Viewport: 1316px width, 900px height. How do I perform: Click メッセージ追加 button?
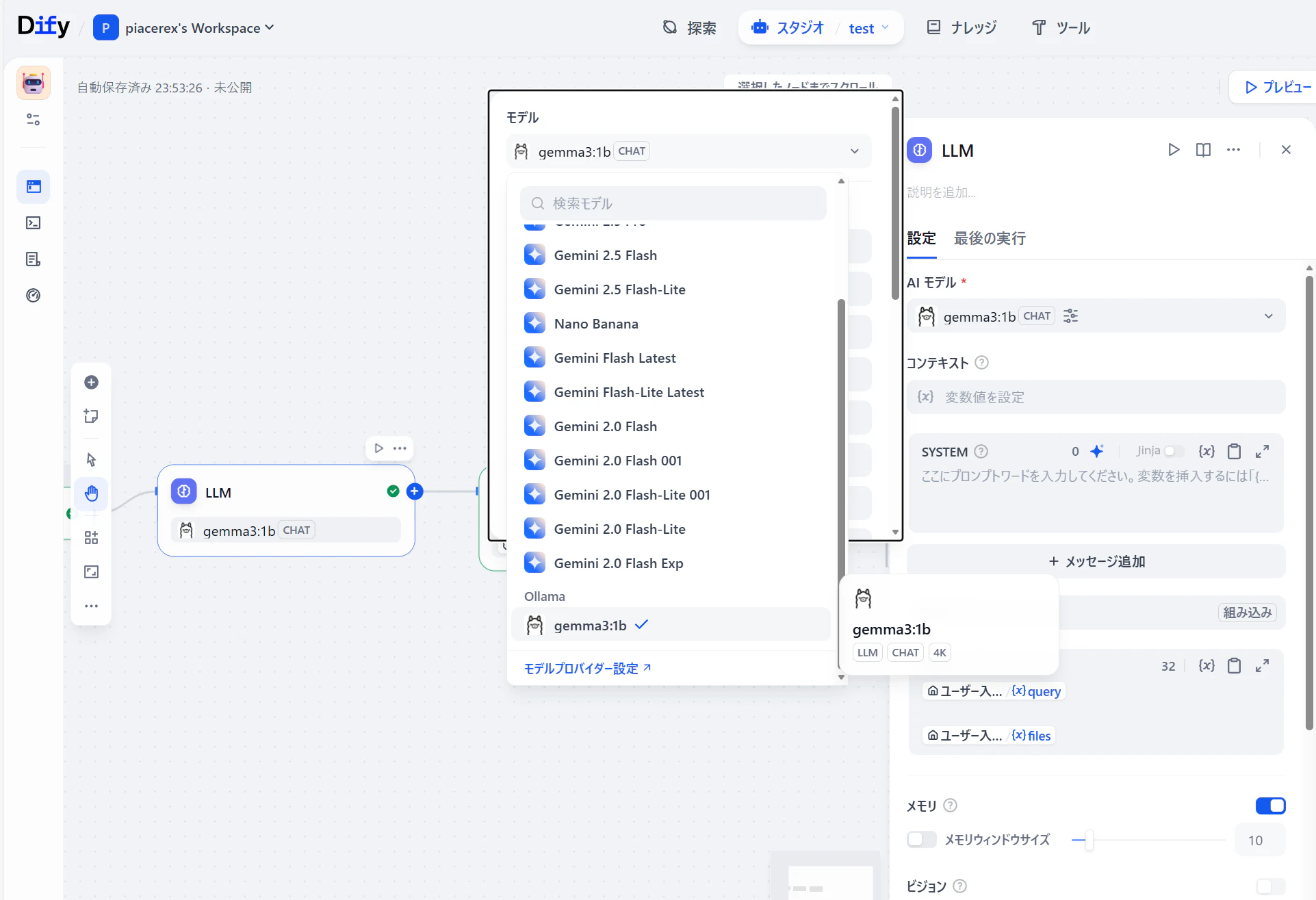tap(1096, 561)
